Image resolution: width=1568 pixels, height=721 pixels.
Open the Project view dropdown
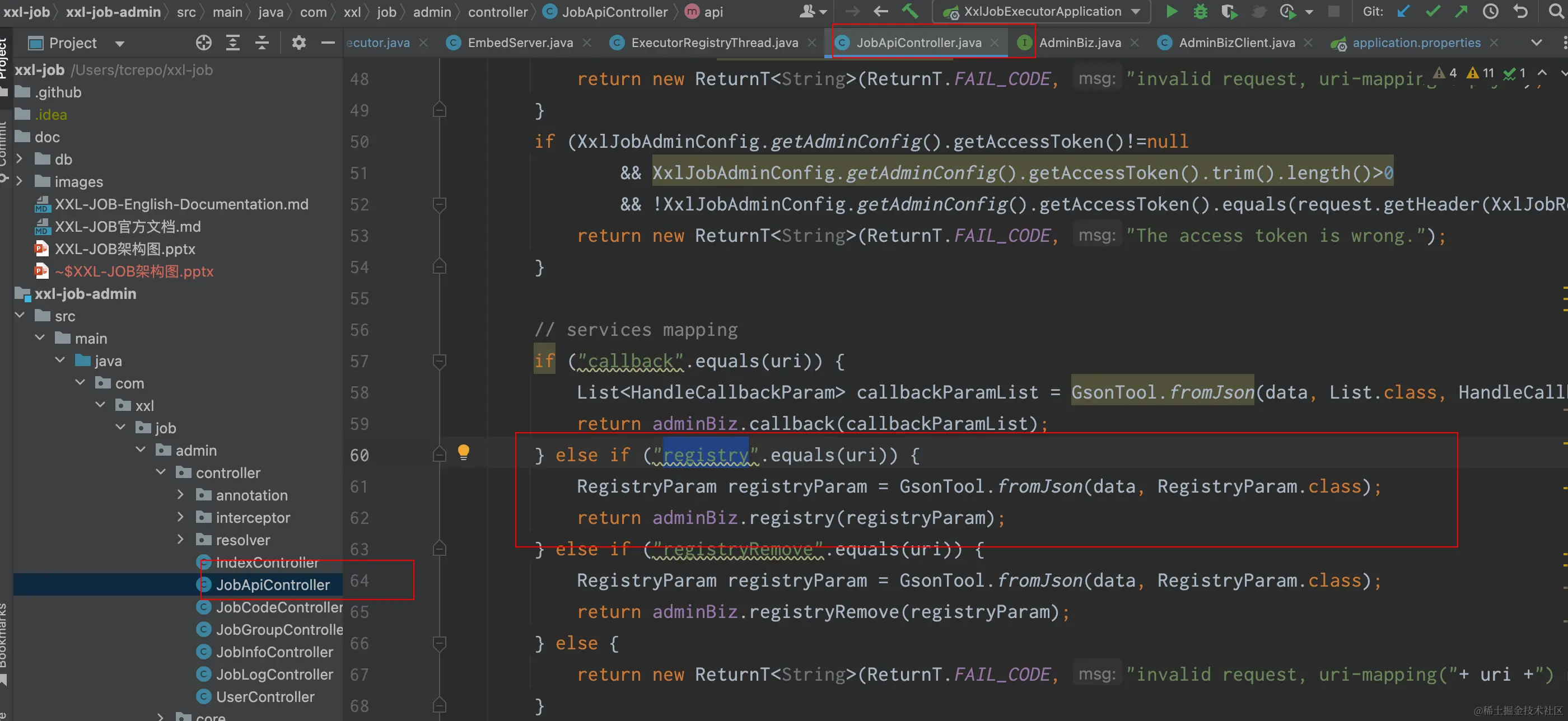point(120,43)
